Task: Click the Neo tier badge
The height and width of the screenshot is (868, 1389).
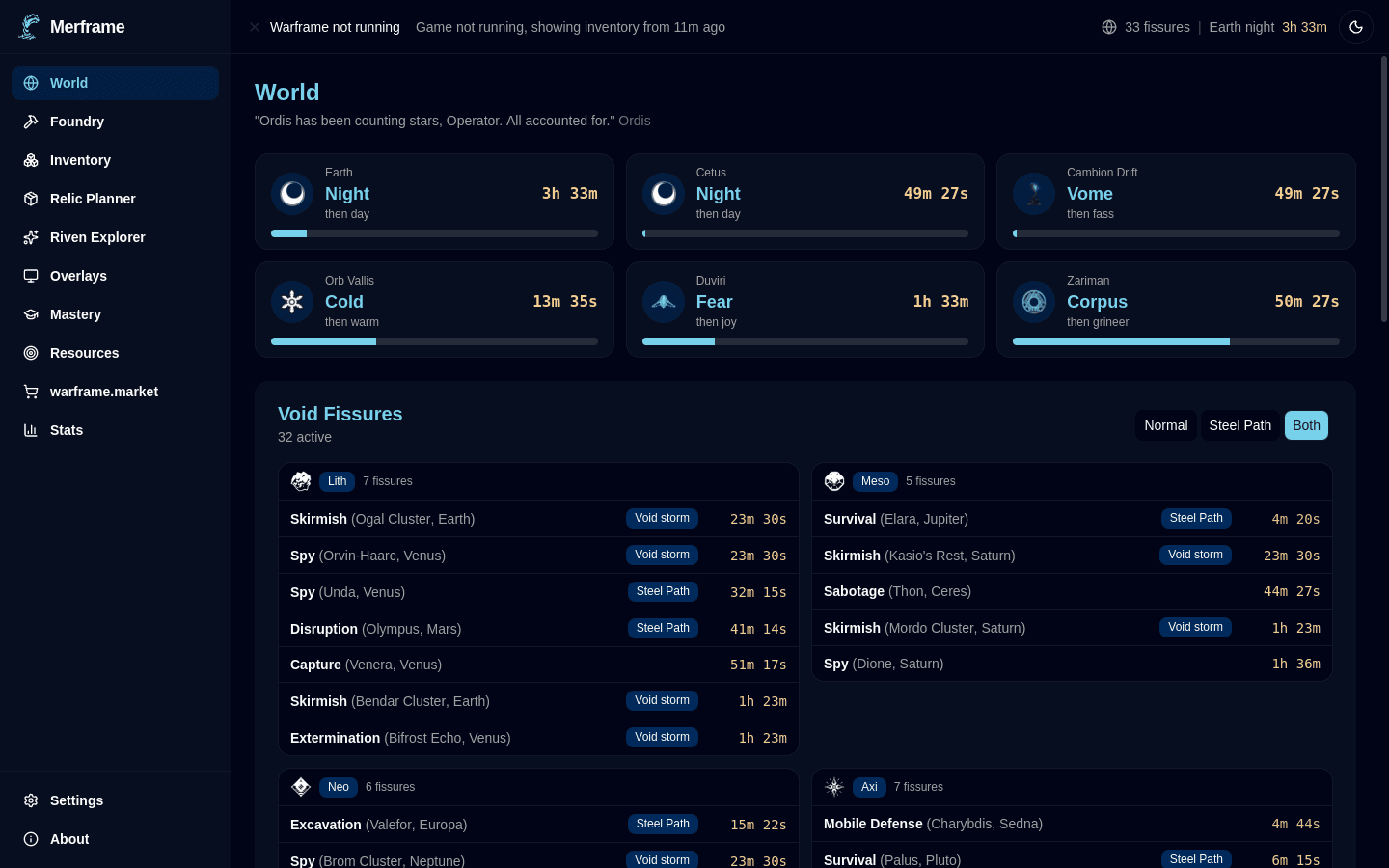Action: tap(339, 787)
